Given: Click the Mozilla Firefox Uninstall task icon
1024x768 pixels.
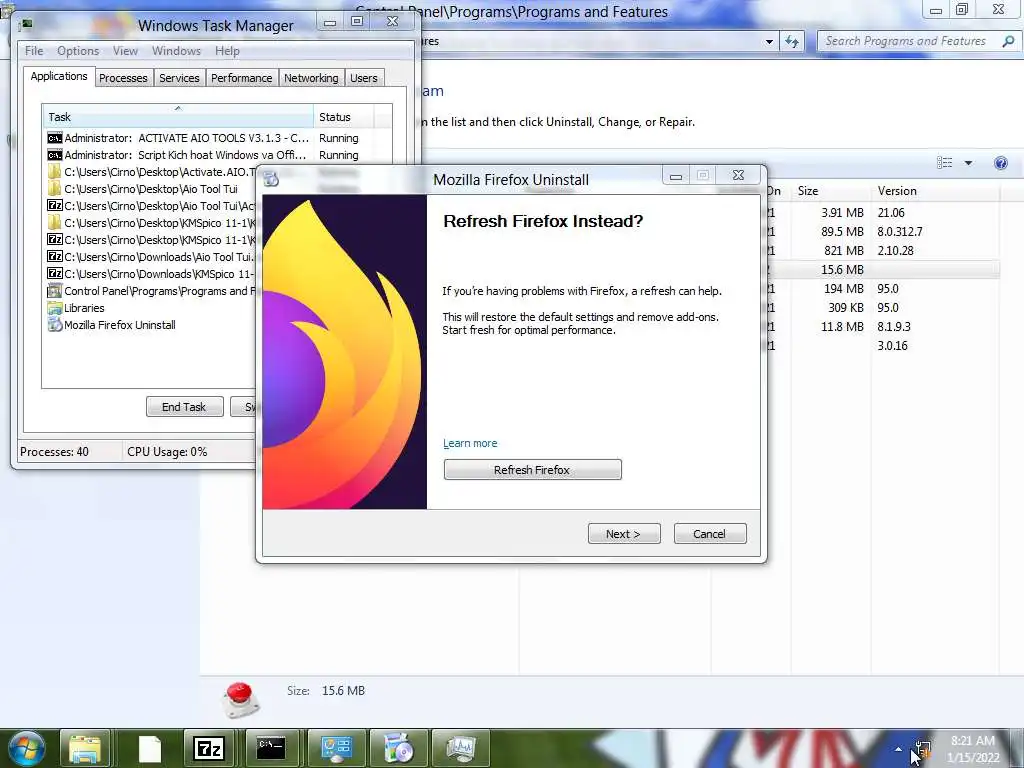Looking at the screenshot, I should tap(55, 325).
